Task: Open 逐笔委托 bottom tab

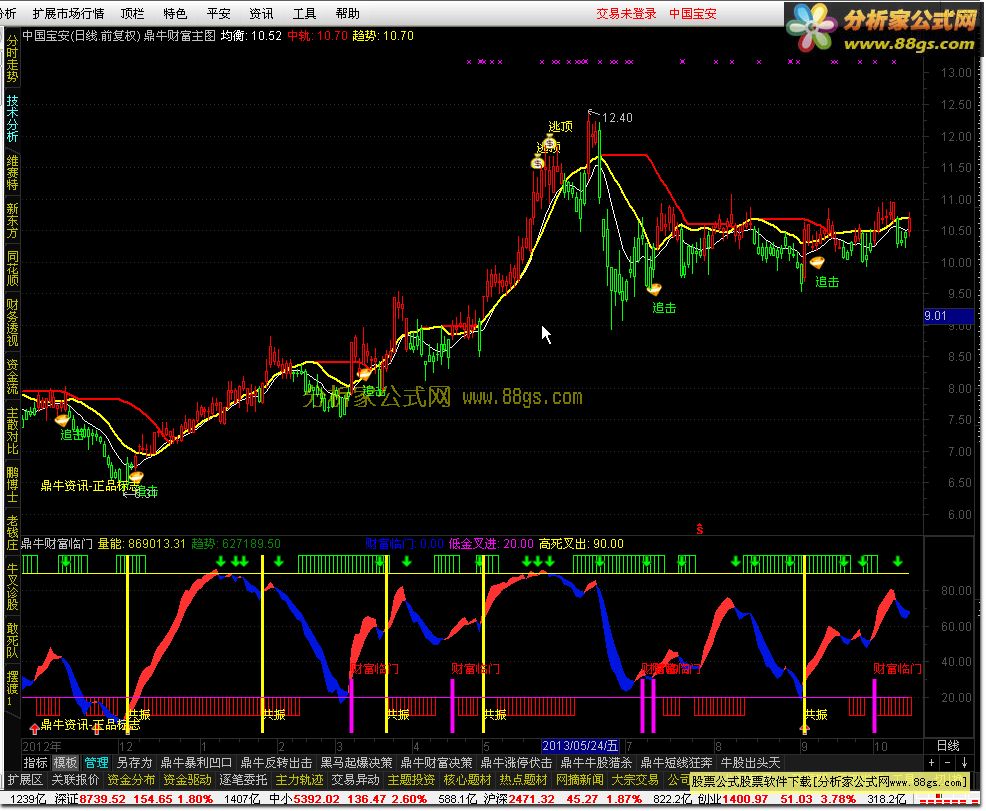Action: pos(243,780)
